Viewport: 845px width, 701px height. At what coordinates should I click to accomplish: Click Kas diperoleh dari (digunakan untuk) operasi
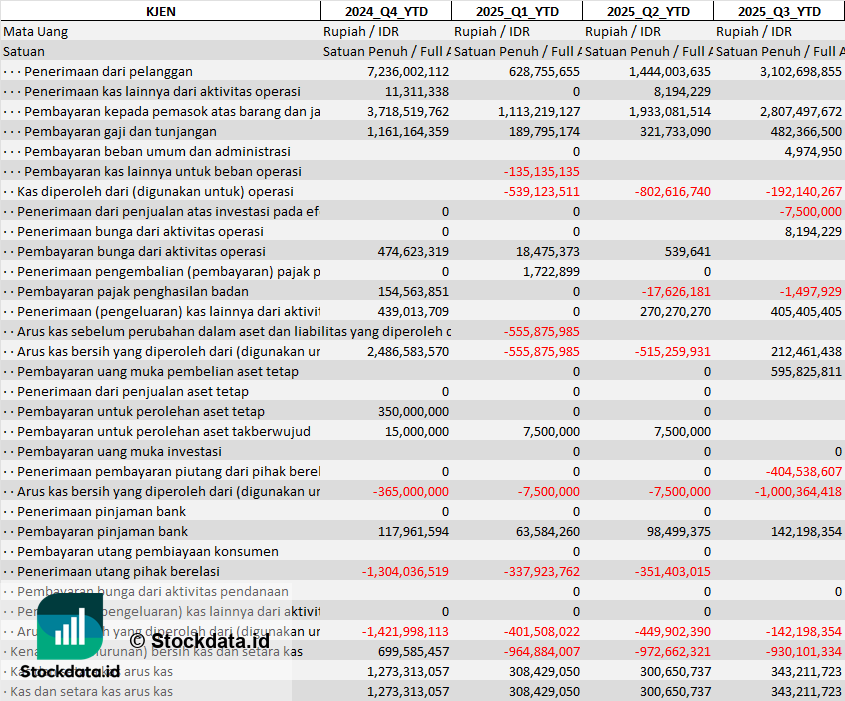click(155, 191)
